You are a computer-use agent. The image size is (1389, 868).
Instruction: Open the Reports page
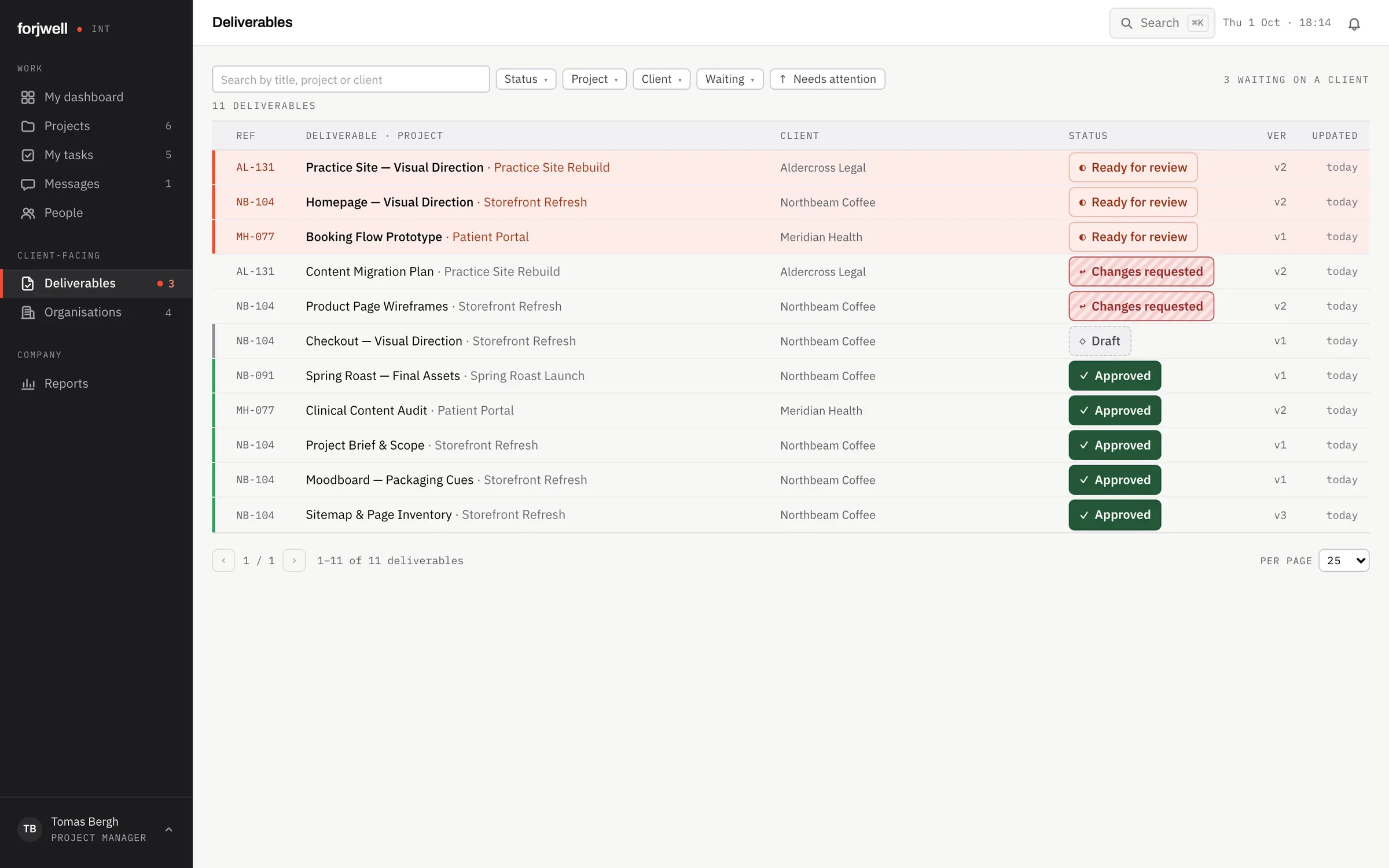pos(96,384)
